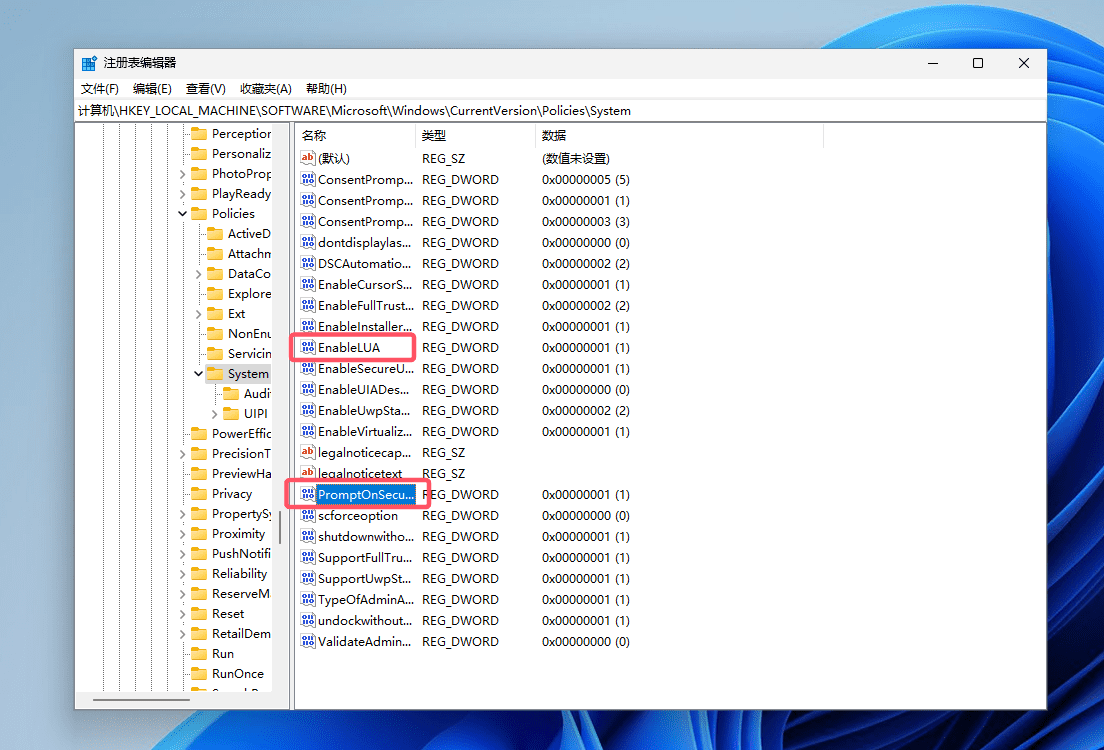1104x750 pixels.
Task: Select the PowerEffic... tree item
Action: click(241, 434)
